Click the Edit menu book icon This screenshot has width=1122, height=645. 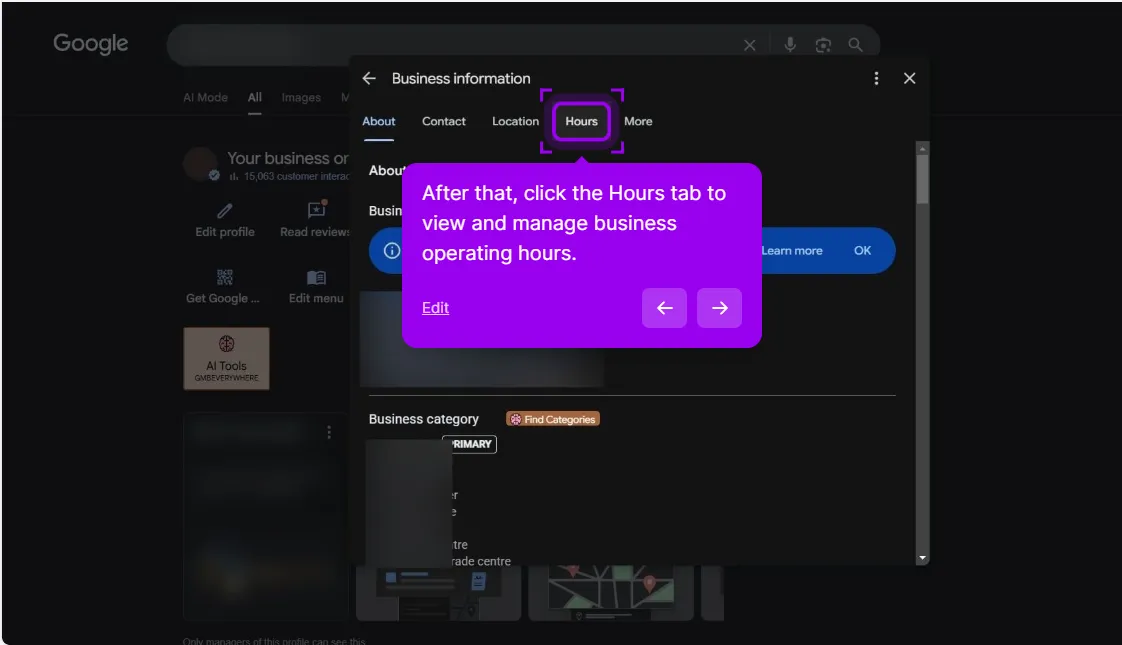click(316, 277)
